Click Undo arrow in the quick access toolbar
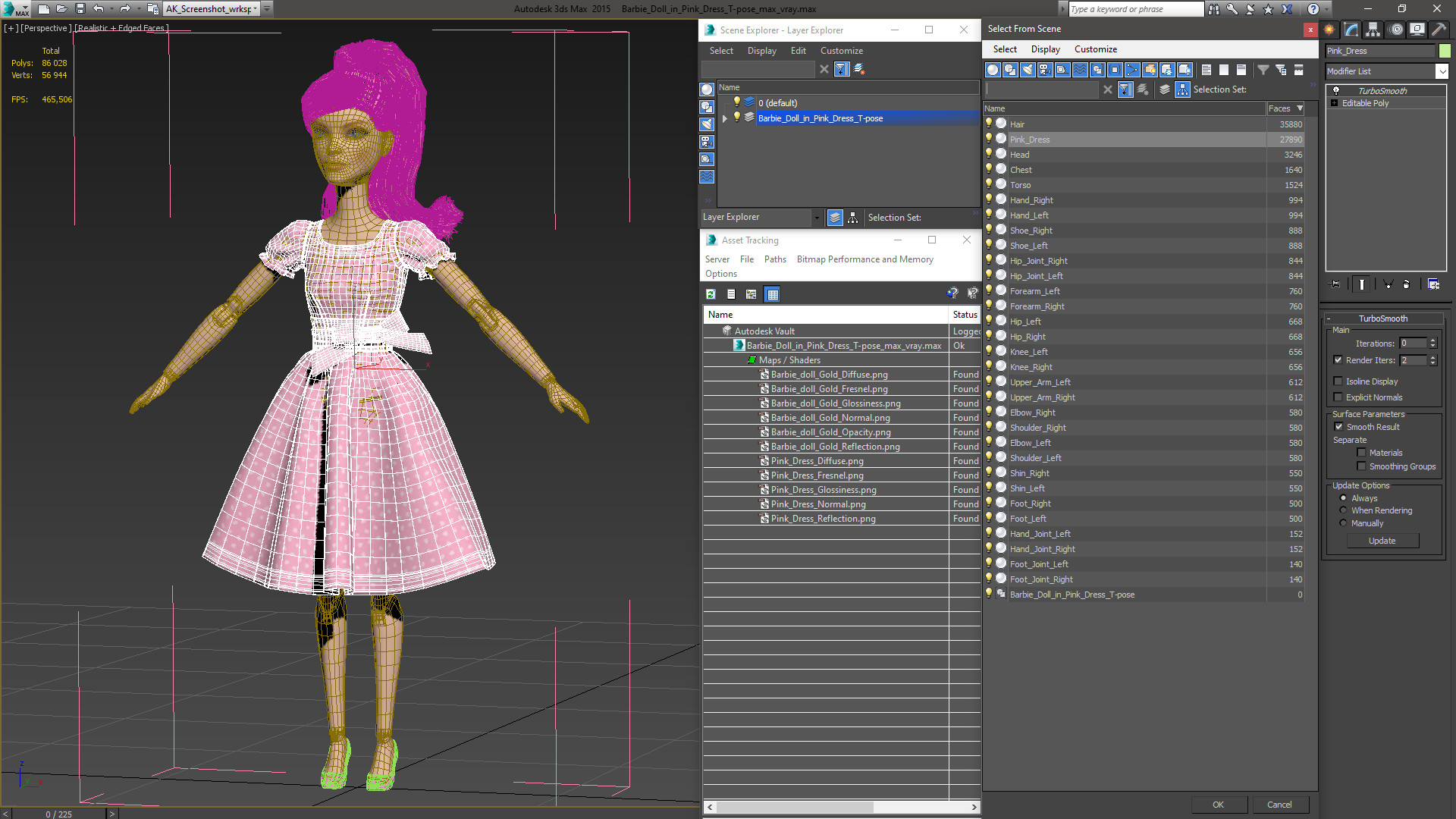 (x=99, y=9)
